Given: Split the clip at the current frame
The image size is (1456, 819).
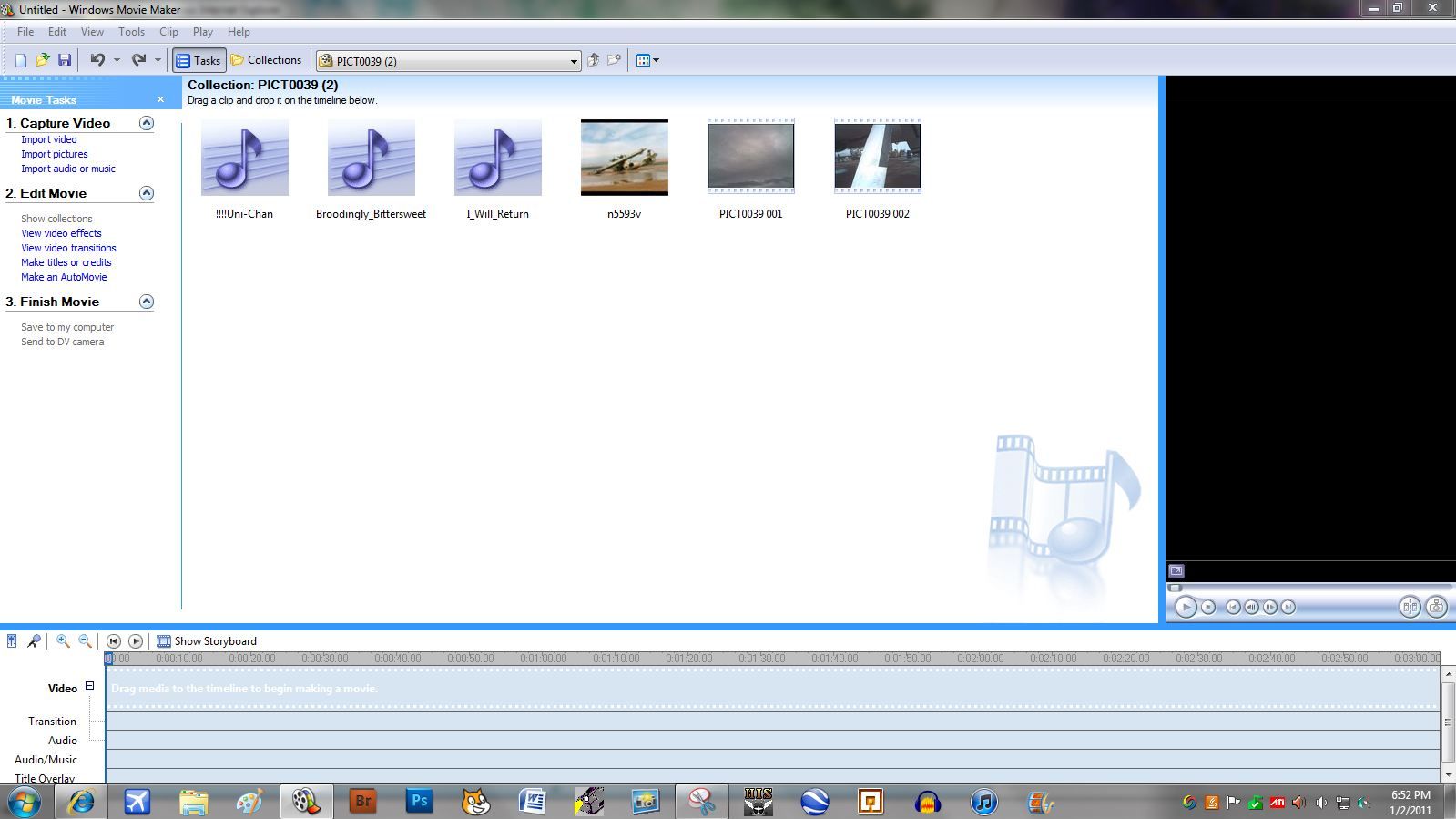Looking at the screenshot, I should pyautogui.click(x=1410, y=607).
